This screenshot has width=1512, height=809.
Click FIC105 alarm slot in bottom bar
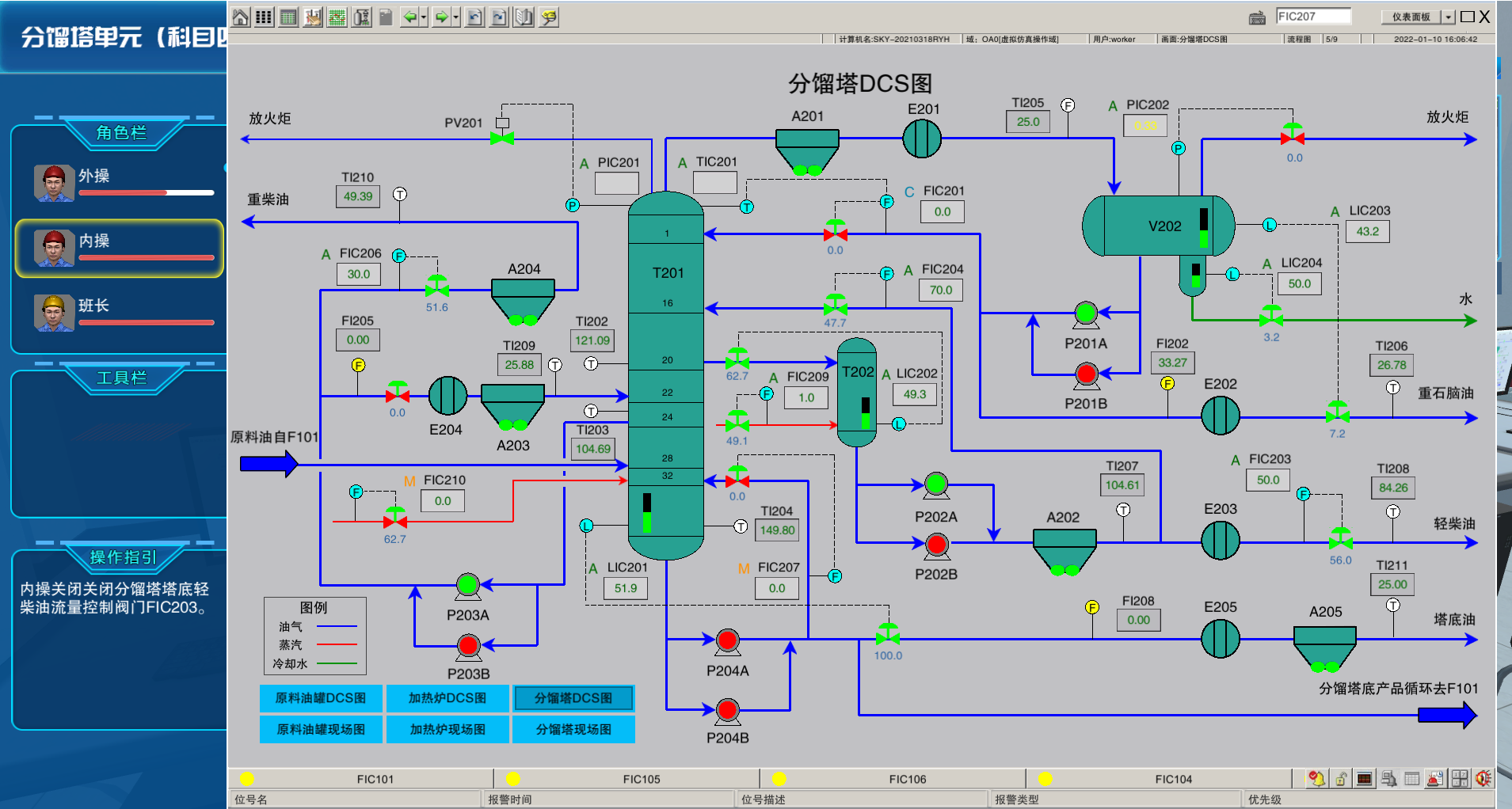pyautogui.click(x=627, y=779)
